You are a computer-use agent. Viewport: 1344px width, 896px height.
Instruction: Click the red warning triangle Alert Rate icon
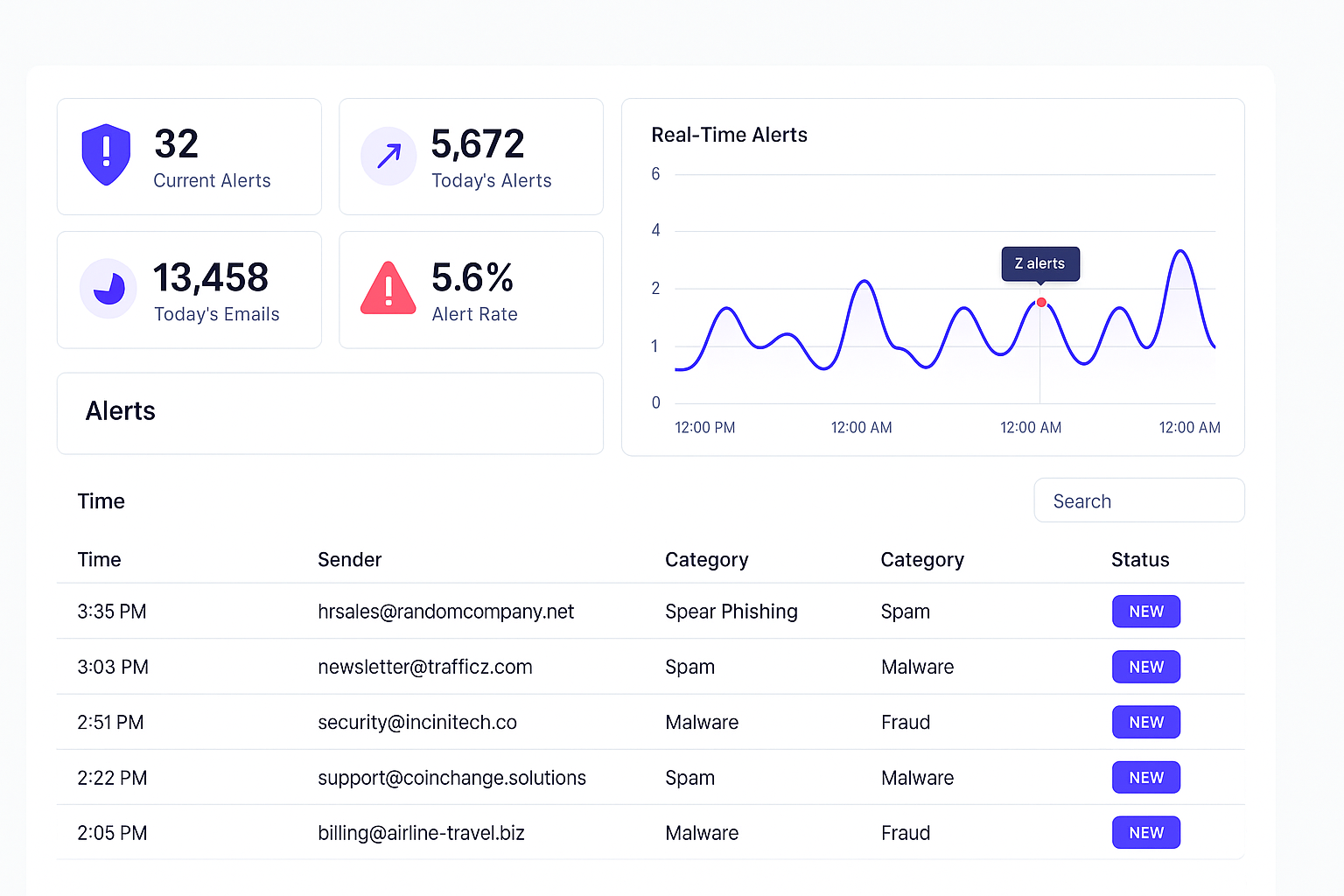388,289
